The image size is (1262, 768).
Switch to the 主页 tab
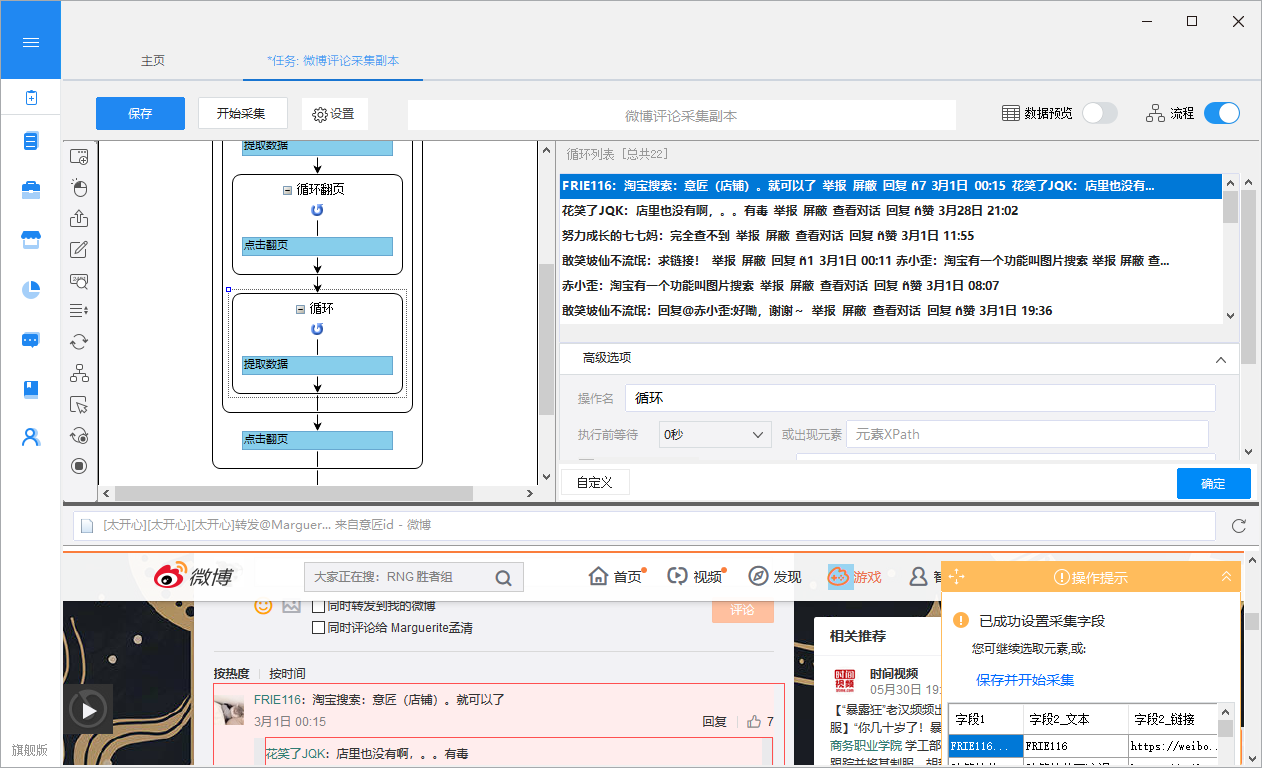[153, 60]
